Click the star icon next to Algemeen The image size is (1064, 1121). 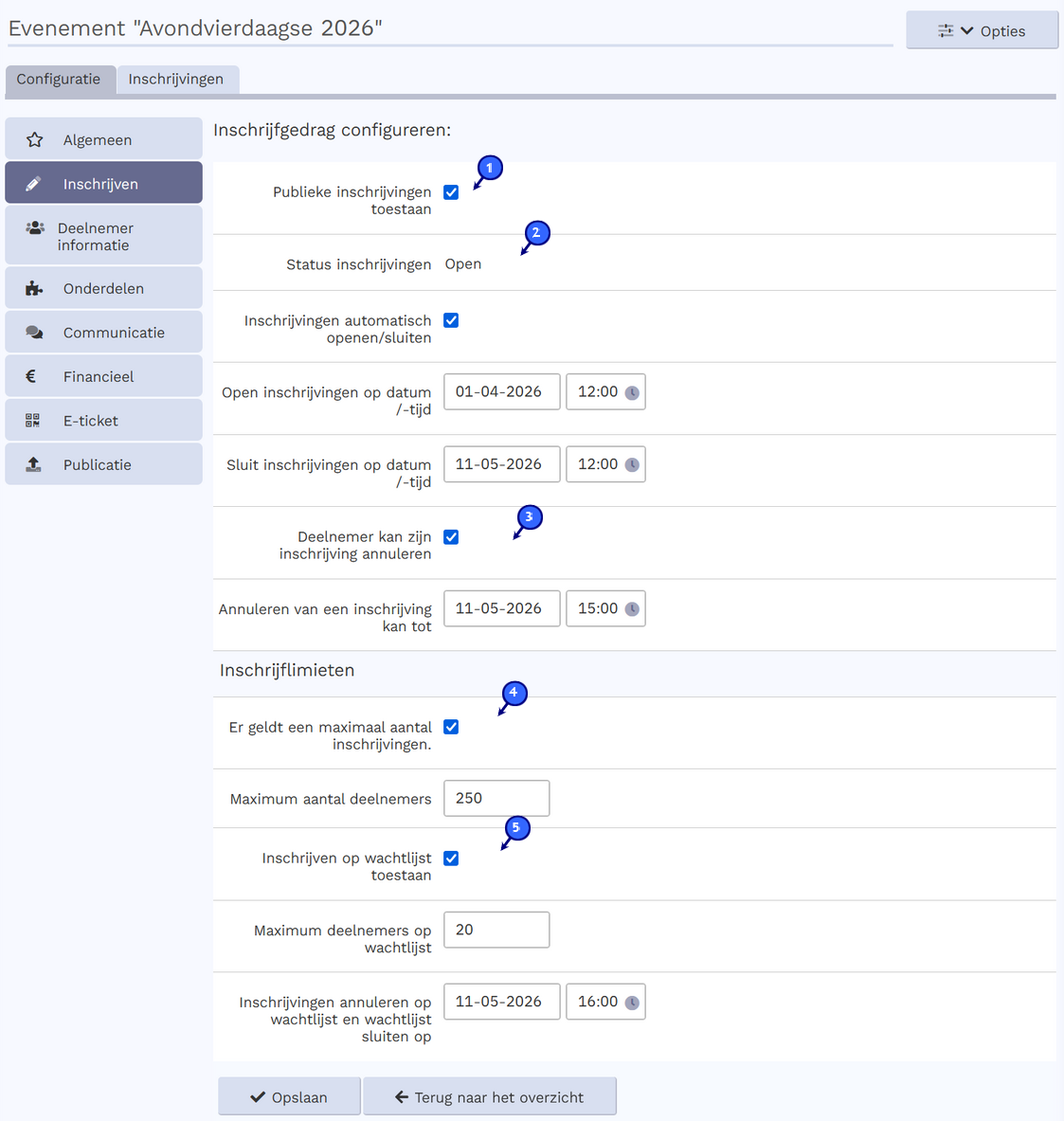35,140
